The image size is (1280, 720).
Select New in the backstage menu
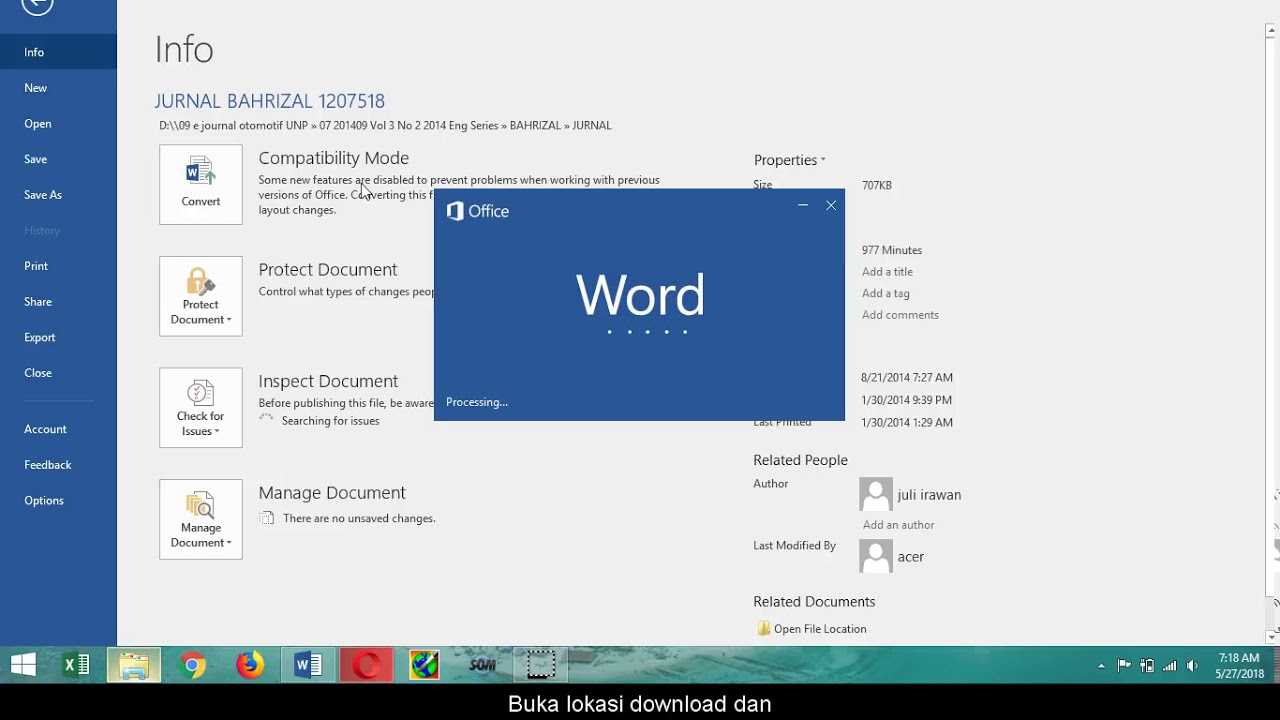coord(58,88)
